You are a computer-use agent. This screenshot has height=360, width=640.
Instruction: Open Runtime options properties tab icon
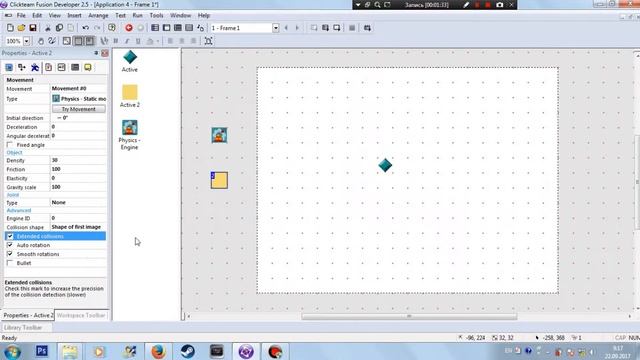49,67
